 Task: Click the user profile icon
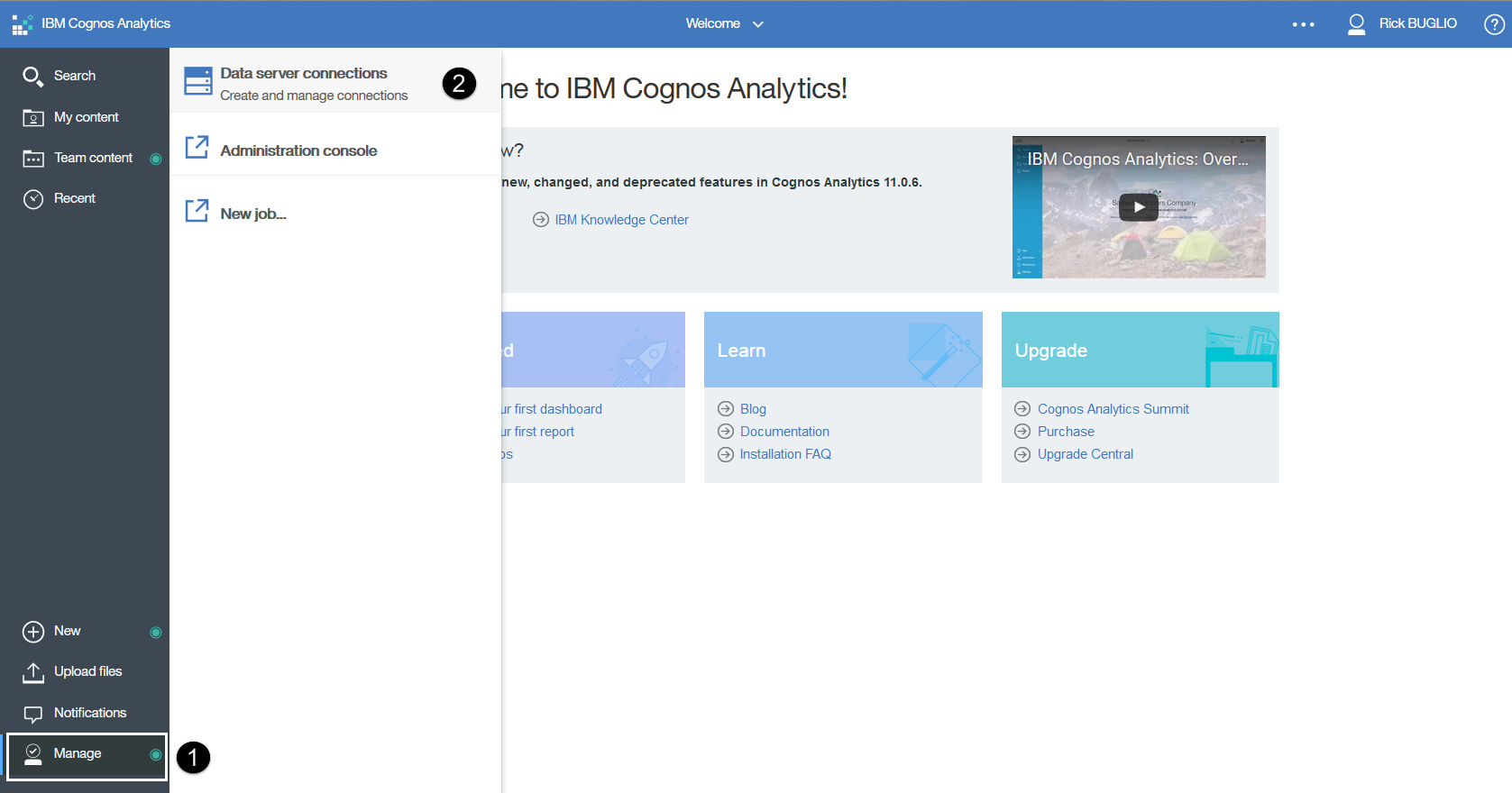pos(1356,24)
